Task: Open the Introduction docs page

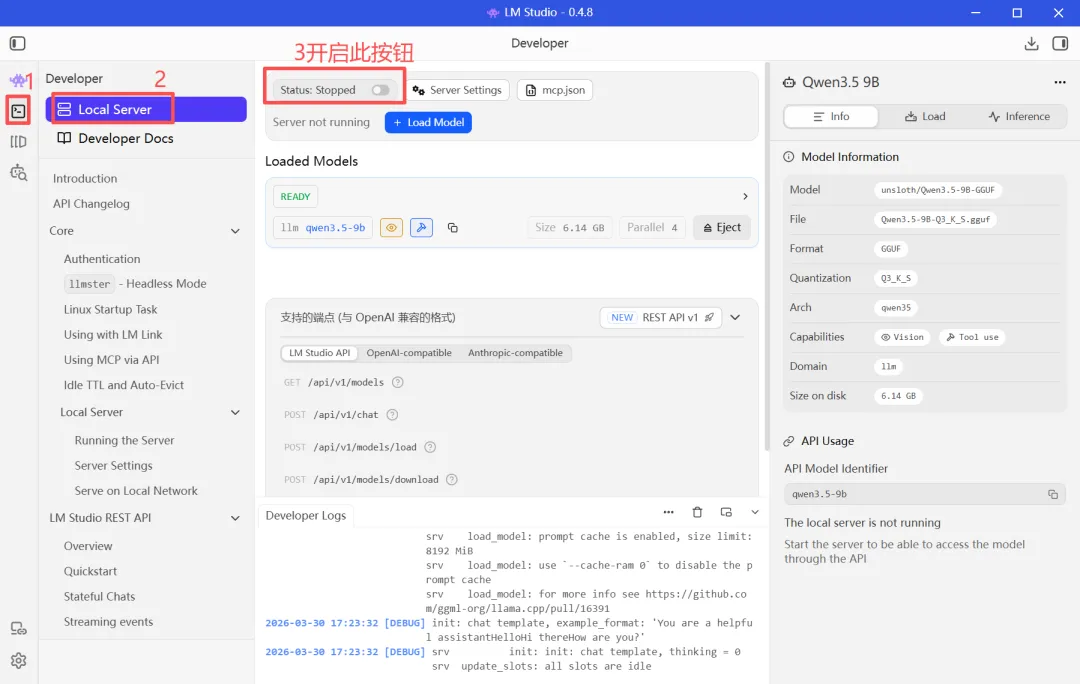Action: point(85,178)
